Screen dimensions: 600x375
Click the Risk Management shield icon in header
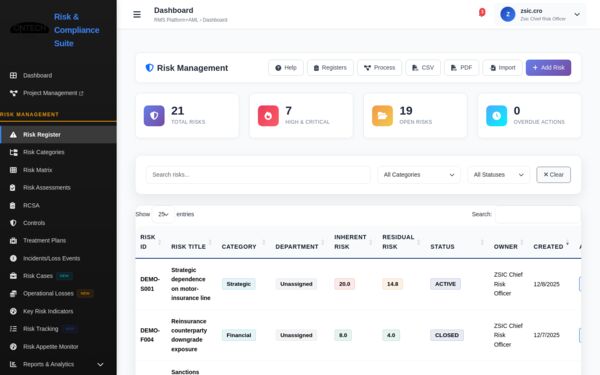pos(149,68)
